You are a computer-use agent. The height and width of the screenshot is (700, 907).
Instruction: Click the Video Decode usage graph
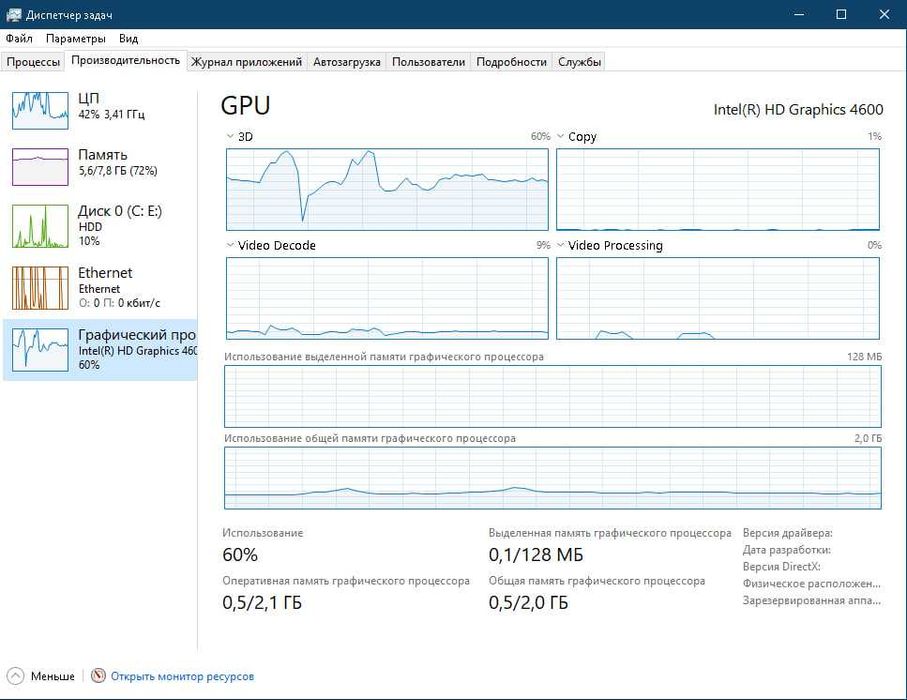387,299
